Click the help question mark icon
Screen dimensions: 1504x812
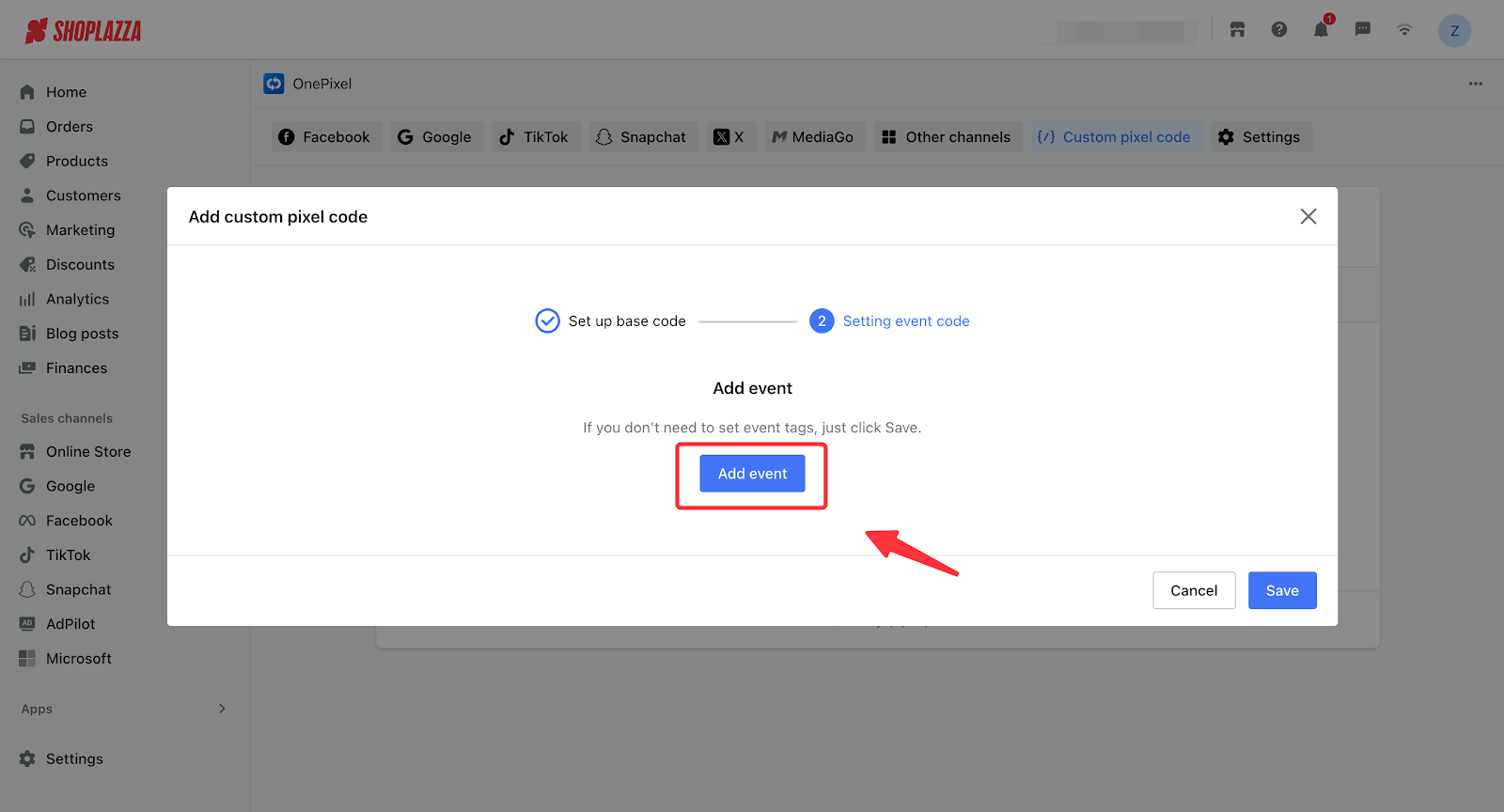(1278, 30)
